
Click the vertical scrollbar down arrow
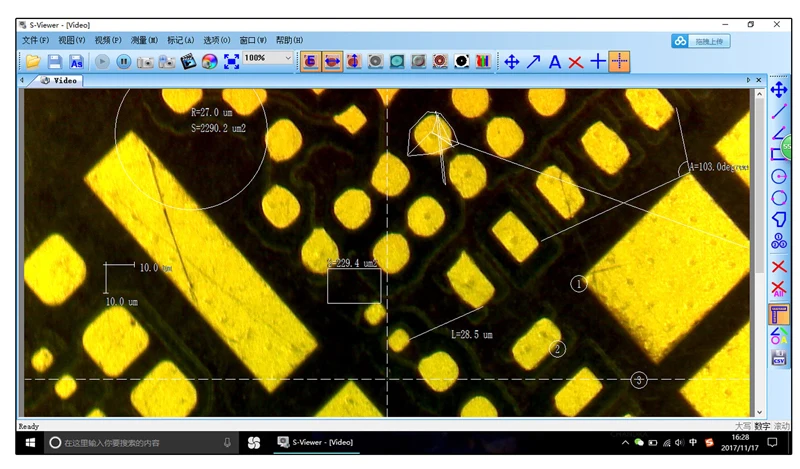tap(759, 412)
